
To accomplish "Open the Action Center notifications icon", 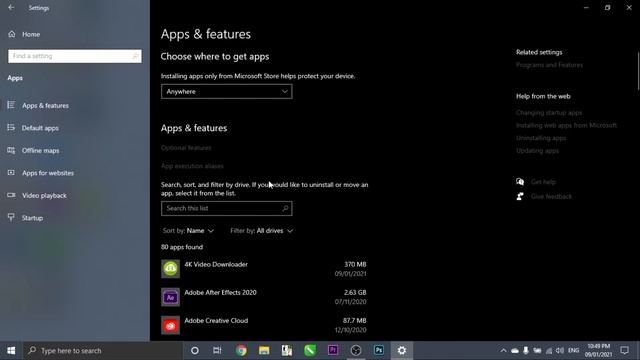I will click(x=624, y=351).
